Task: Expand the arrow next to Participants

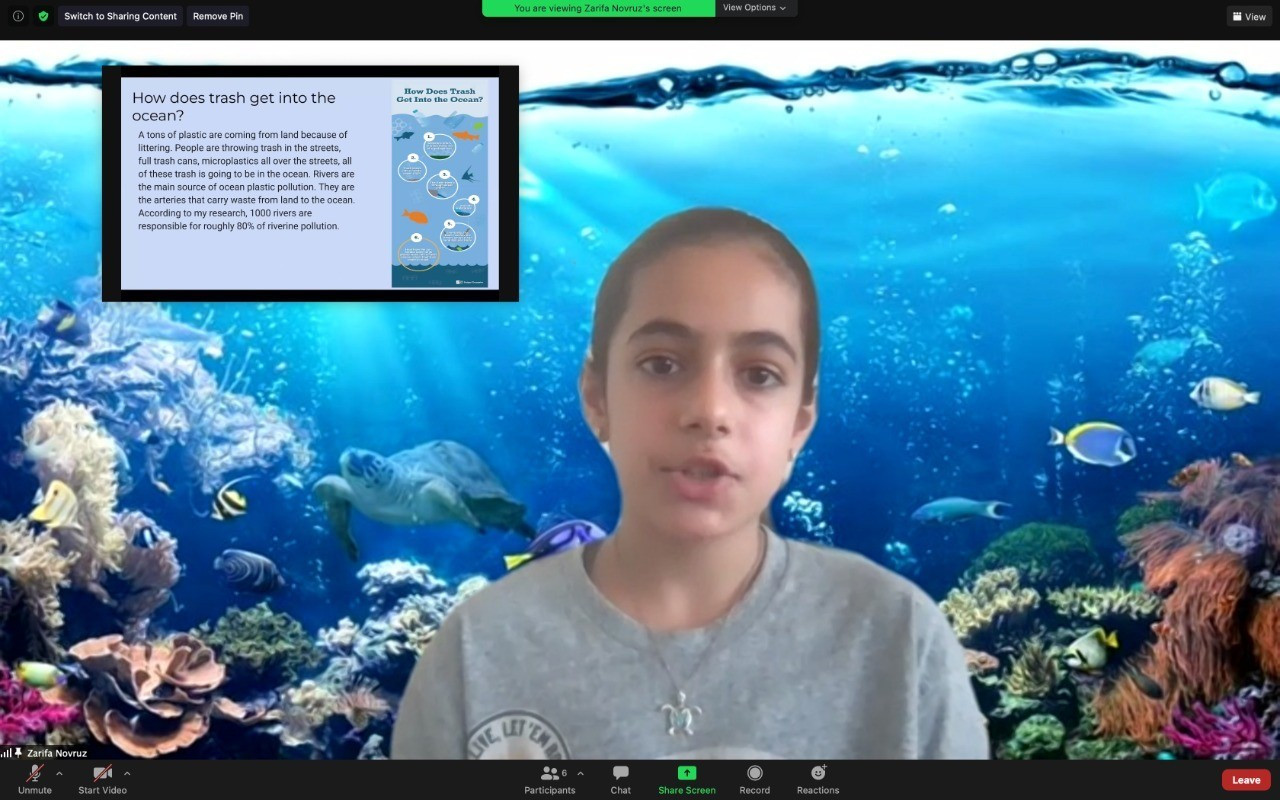Action: click(580, 773)
